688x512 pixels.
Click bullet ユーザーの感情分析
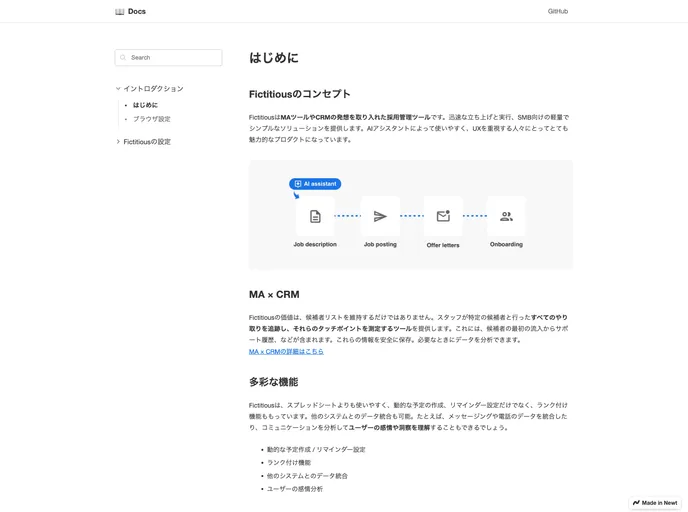(295, 489)
